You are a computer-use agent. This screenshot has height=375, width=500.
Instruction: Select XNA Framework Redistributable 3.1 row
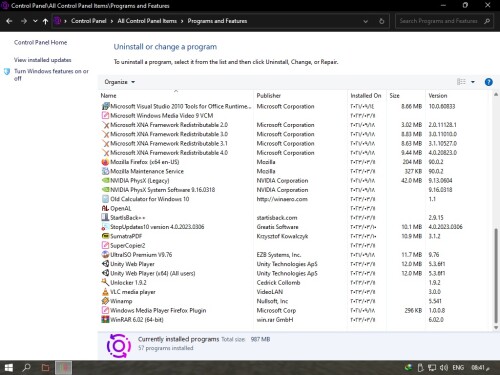pos(295,143)
